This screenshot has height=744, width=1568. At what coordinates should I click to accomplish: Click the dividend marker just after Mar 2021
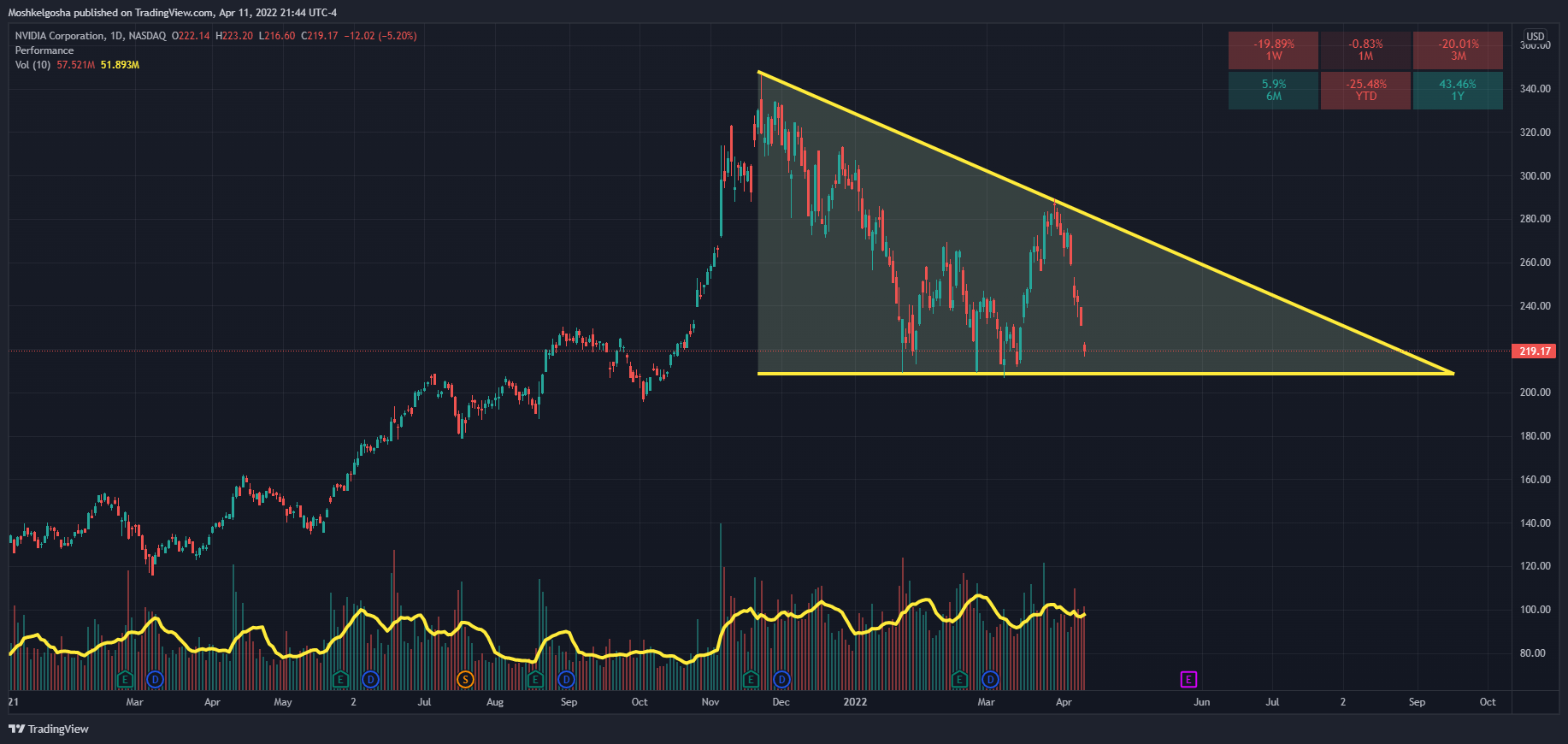click(155, 680)
